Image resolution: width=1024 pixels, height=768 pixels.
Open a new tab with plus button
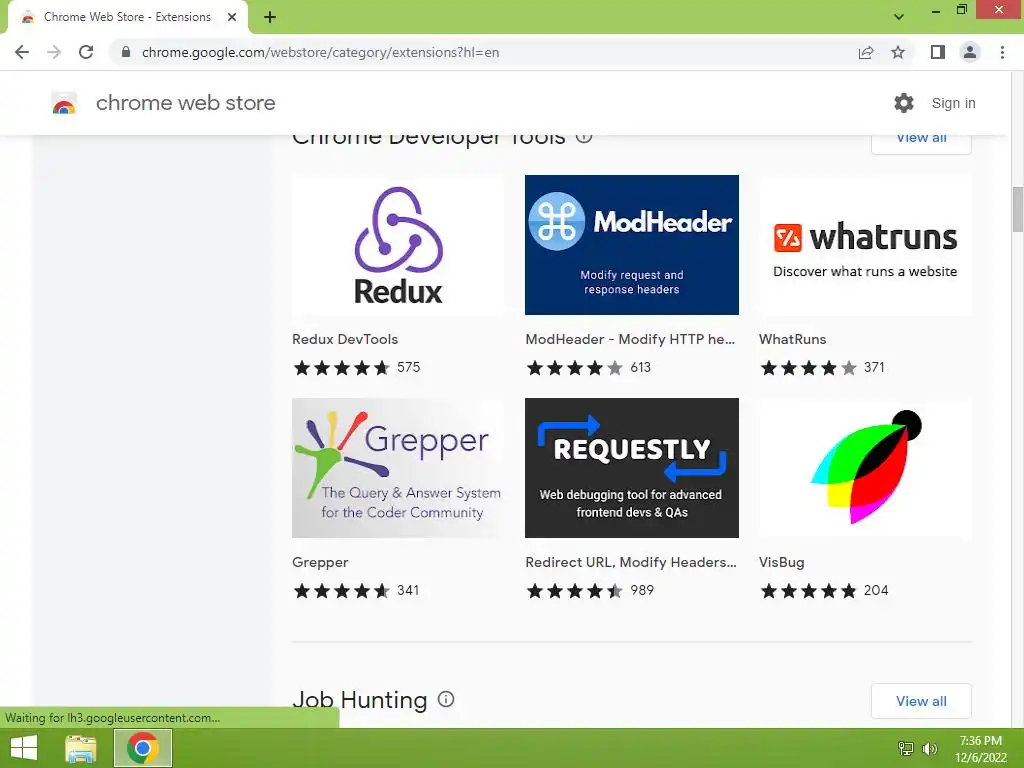(x=270, y=17)
